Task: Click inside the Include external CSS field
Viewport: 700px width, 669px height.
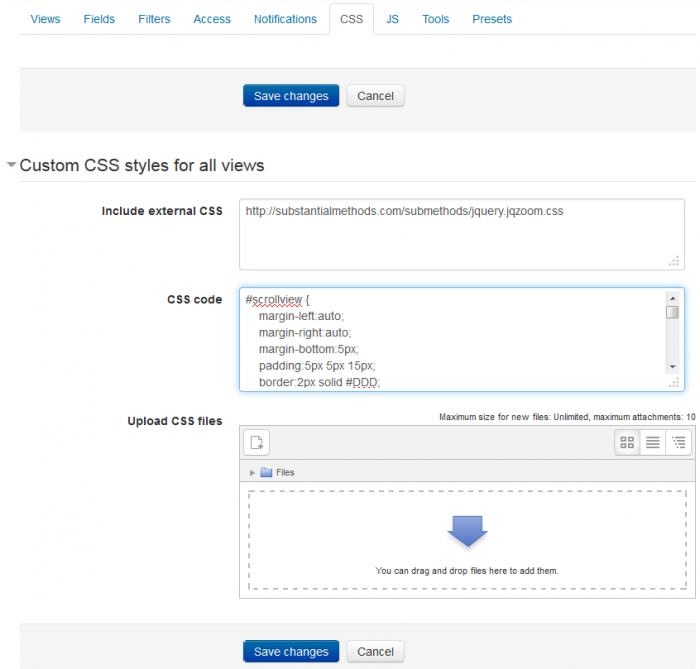Action: click(x=460, y=234)
